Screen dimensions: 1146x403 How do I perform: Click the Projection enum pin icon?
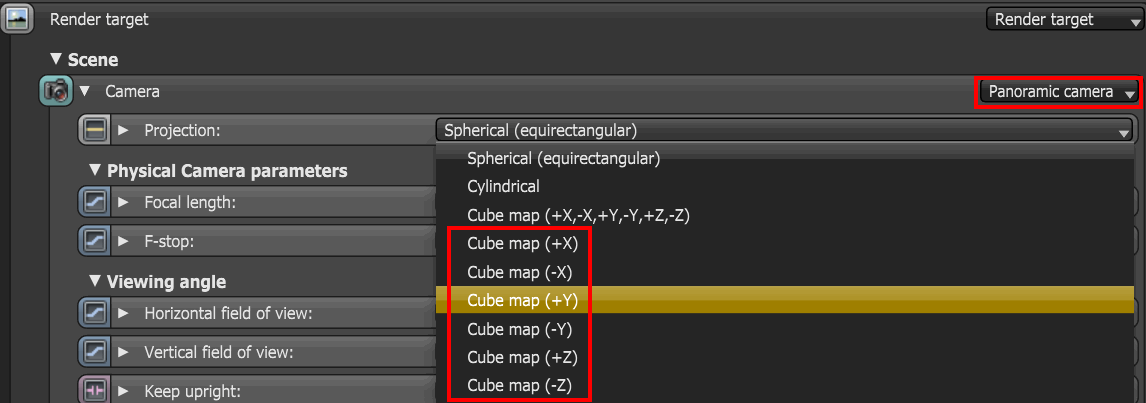click(95, 130)
